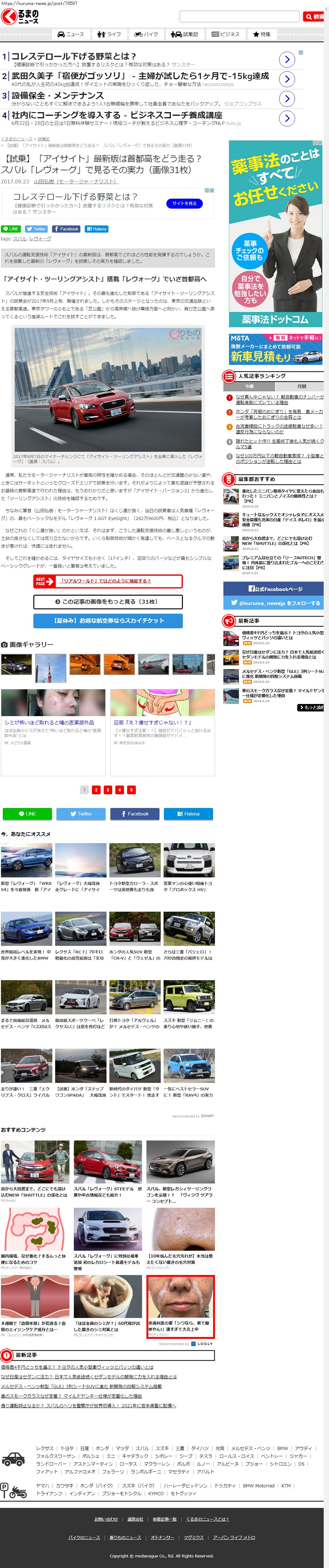Click お問い合わせ footer link

coord(106,1519)
